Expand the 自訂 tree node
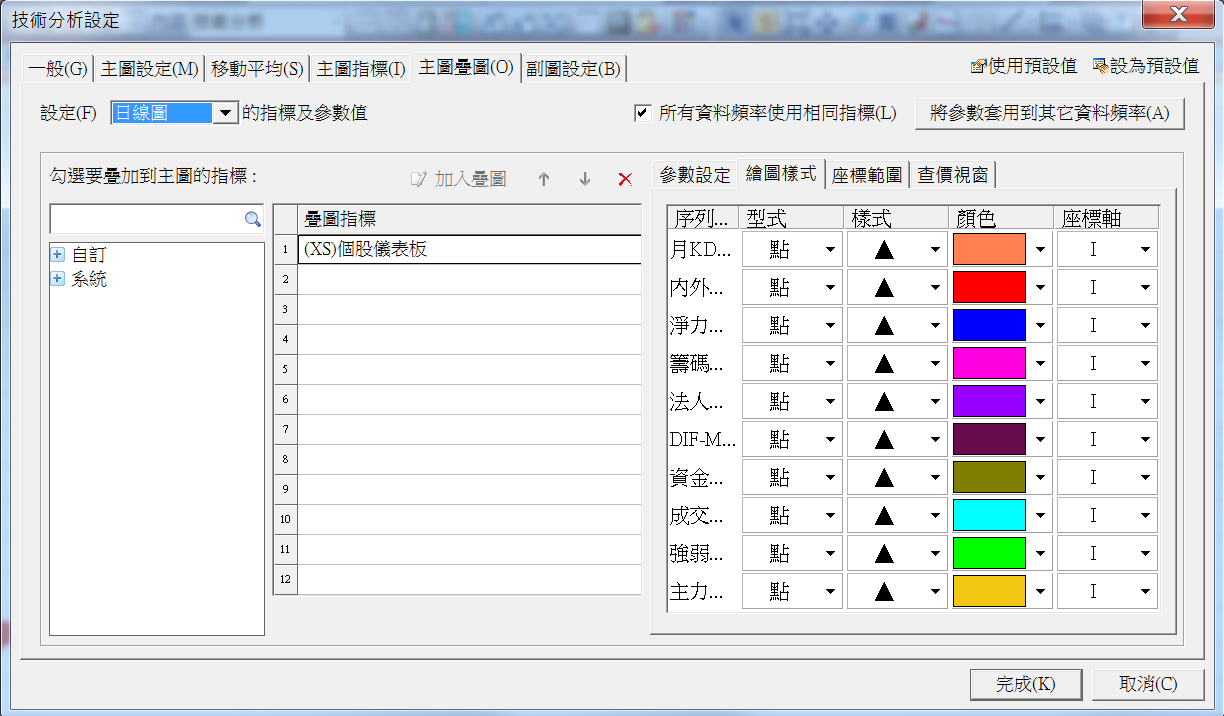This screenshot has height=716, width=1224. [58, 255]
